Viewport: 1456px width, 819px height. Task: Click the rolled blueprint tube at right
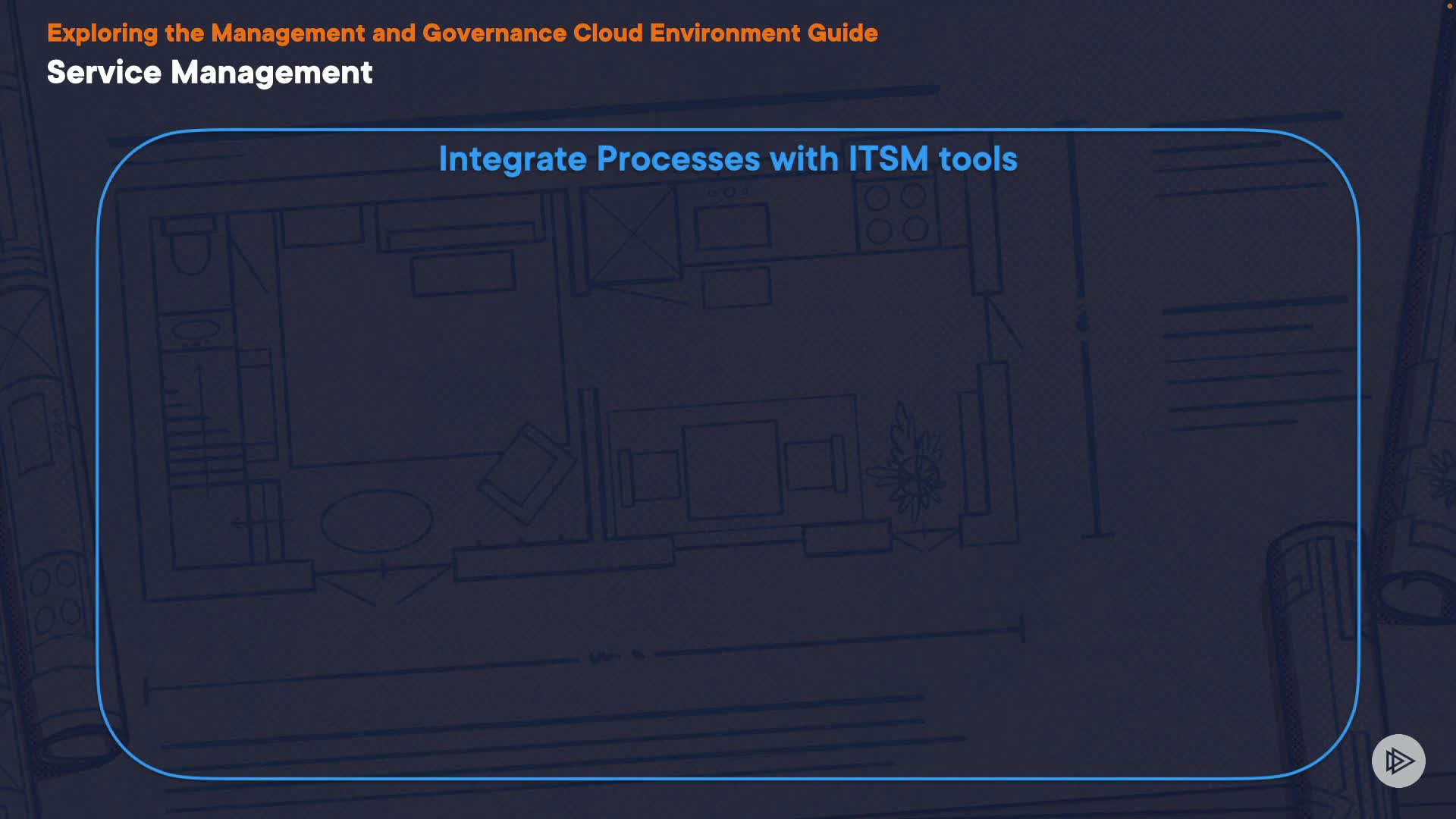point(1316,607)
